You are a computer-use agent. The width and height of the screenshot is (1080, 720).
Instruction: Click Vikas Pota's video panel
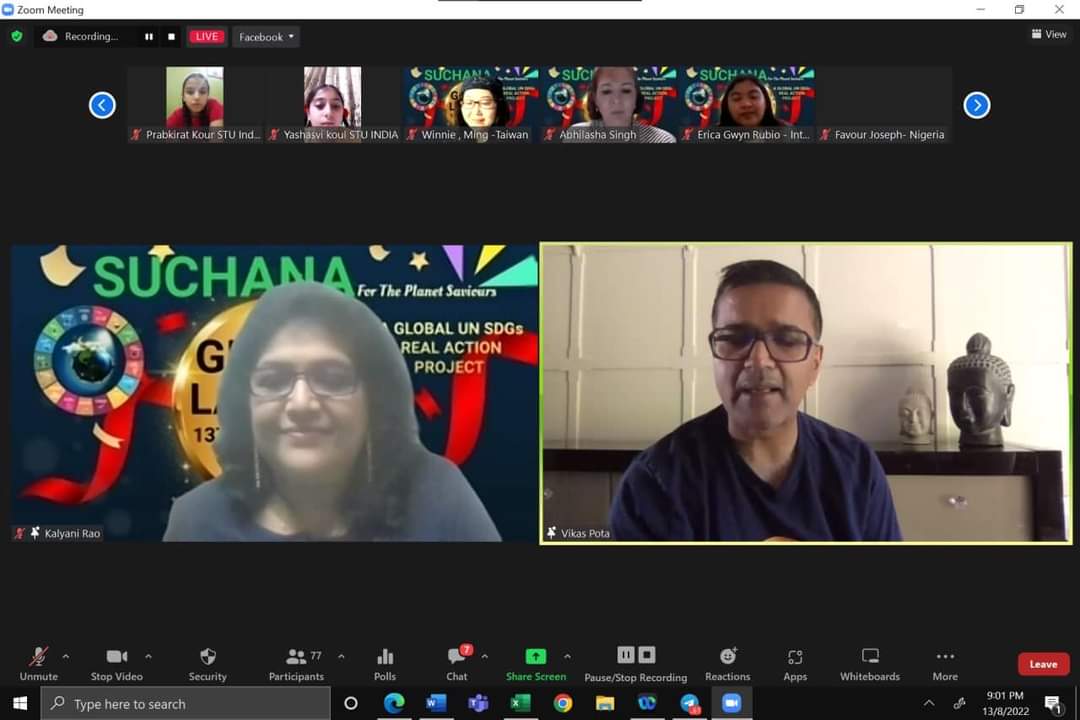[806, 393]
